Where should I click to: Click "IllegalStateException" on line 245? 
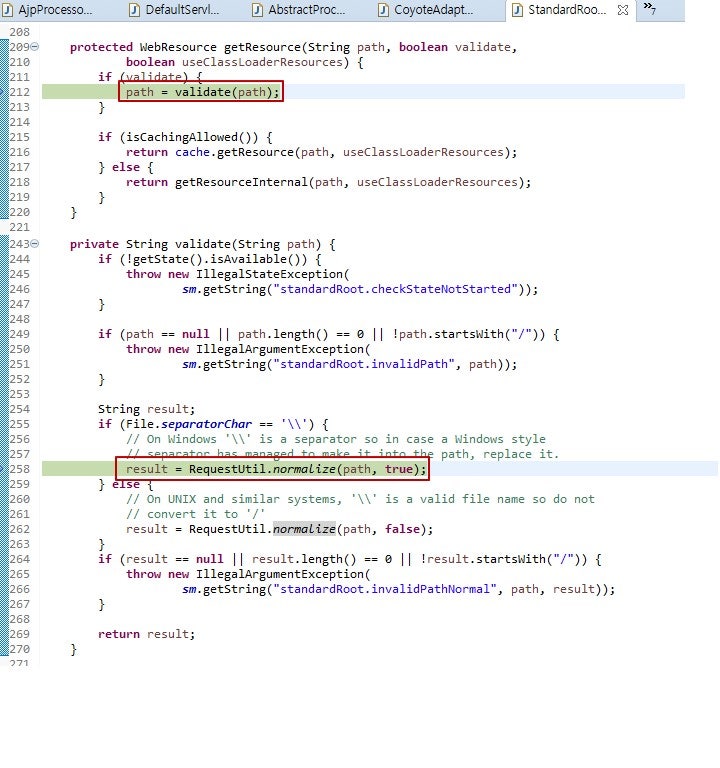pyautogui.click(x=269, y=274)
